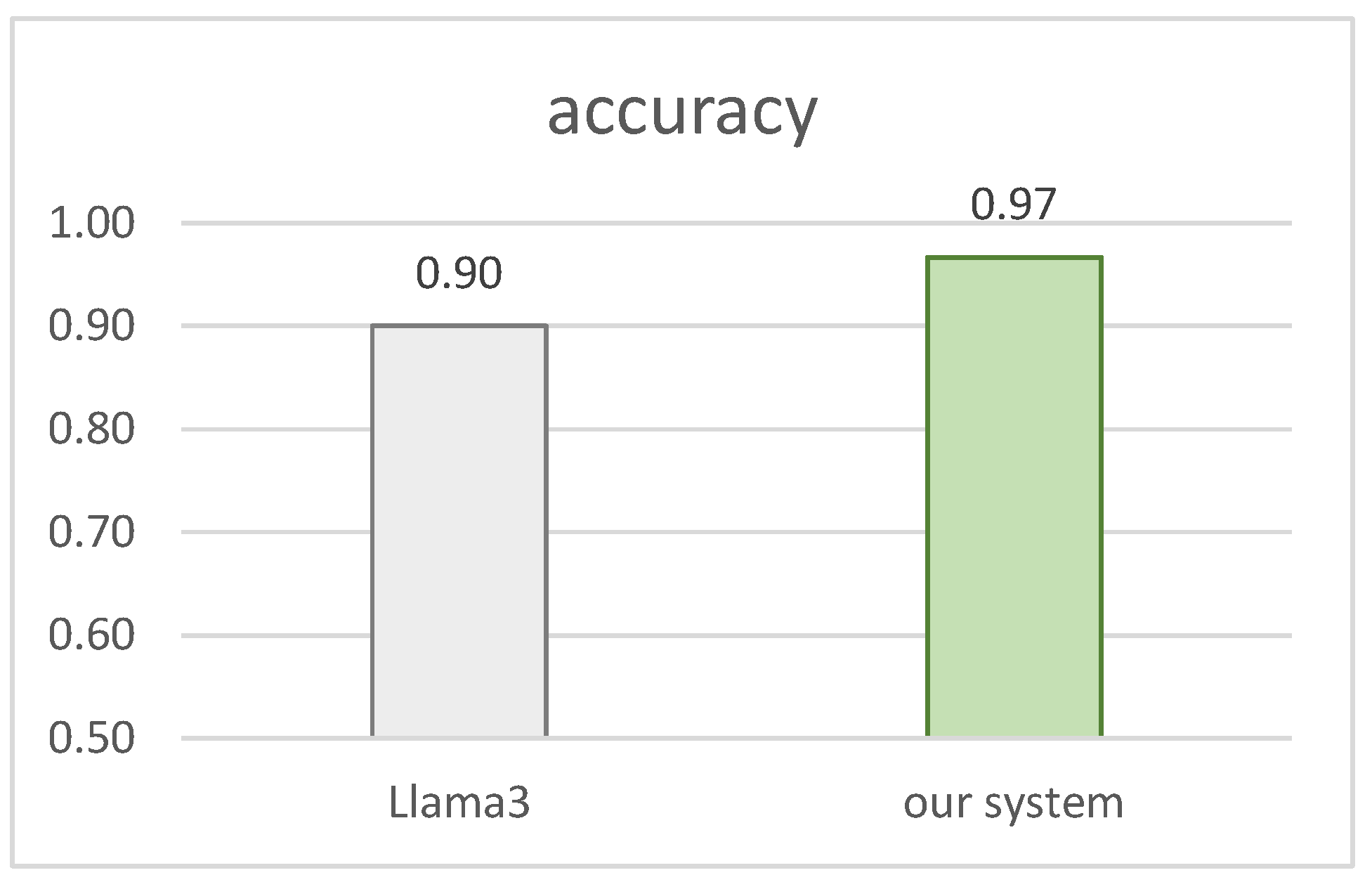Image resolution: width=1372 pixels, height=882 pixels.
Task: Select the gridline at 0.80 between the two bars
Action: [736, 429]
